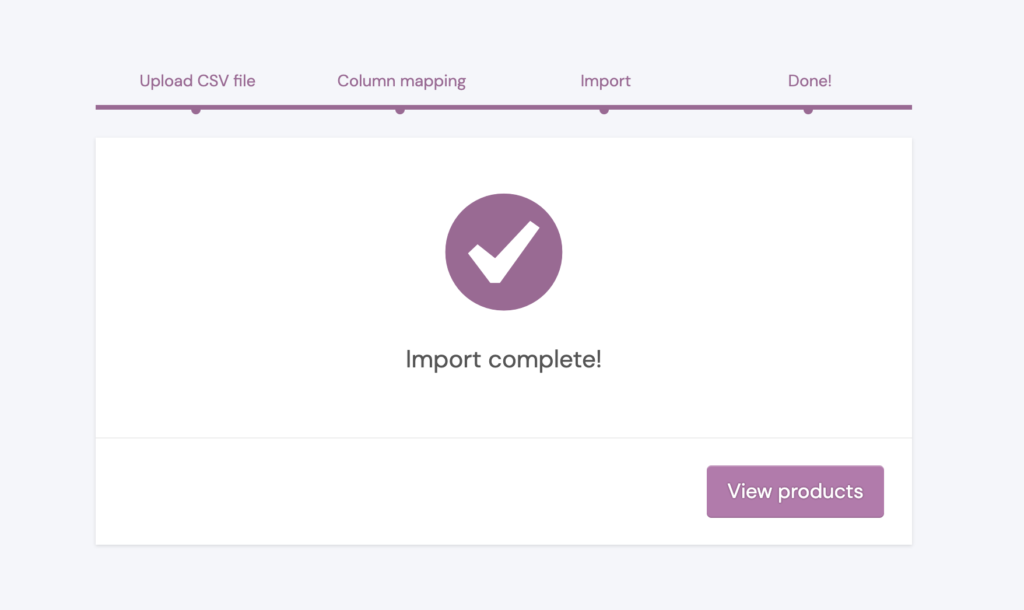Click the Import complete! message text
The height and width of the screenshot is (610, 1024).
click(x=504, y=359)
